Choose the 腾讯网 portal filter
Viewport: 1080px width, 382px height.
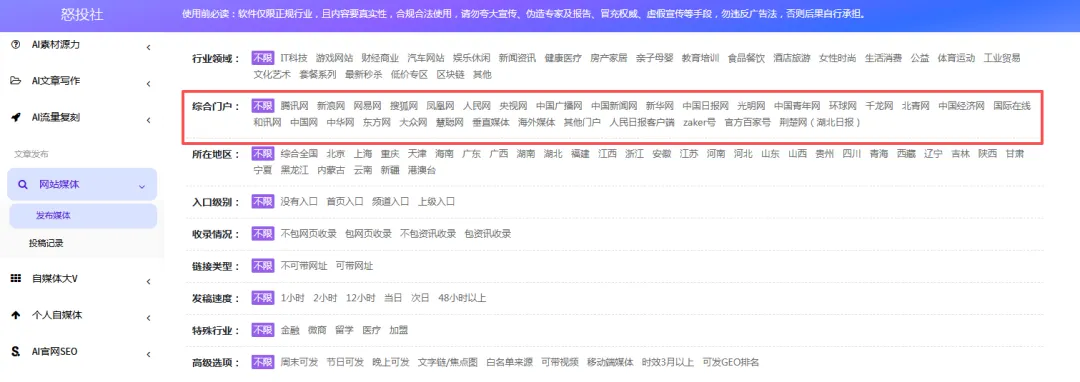(294, 106)
